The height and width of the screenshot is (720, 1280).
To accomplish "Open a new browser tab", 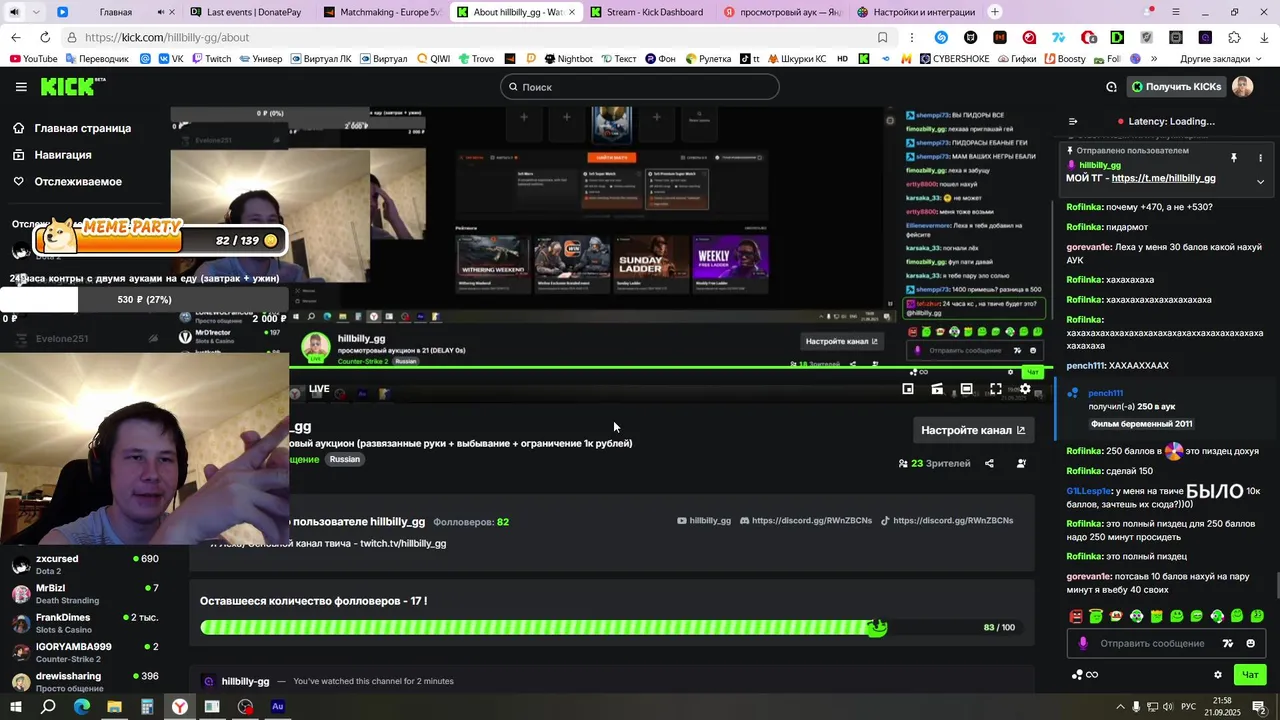I will [x=995, y=12].
